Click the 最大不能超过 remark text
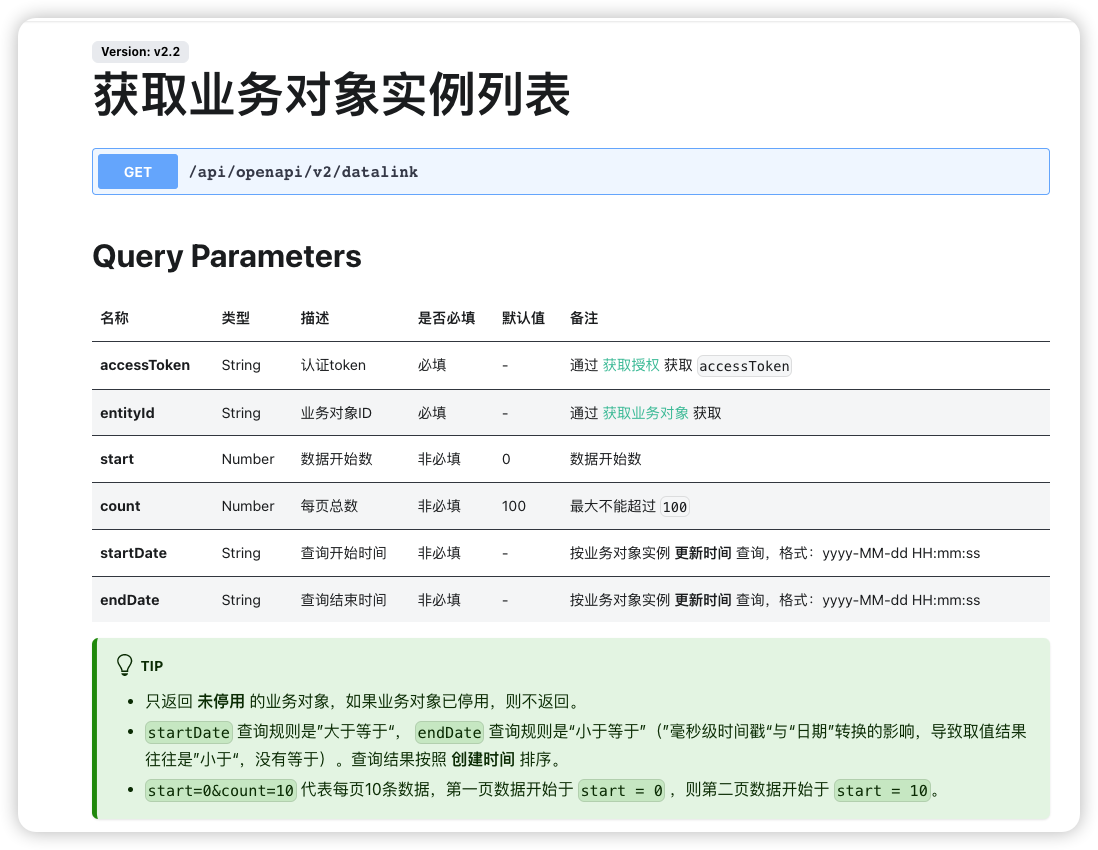This screenshot has height=850, width=1098. pos(613,506)
